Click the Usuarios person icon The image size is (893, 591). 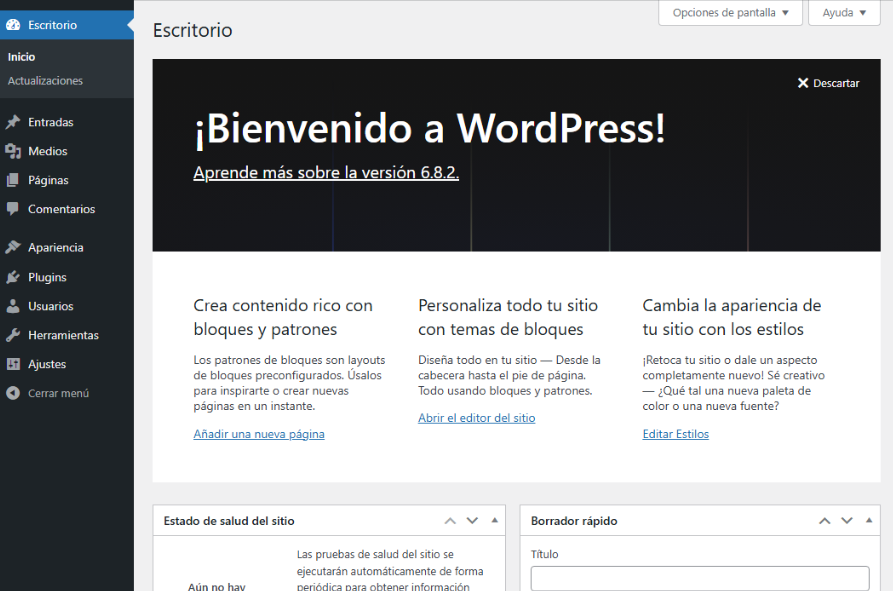tap(13, 306)
